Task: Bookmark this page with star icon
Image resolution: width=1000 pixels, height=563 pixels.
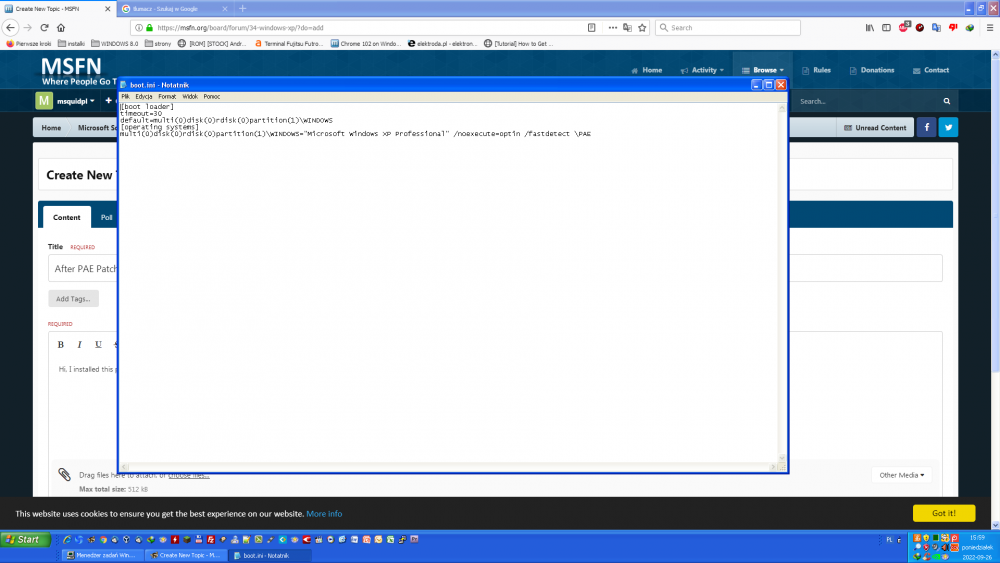Action: 642,27
